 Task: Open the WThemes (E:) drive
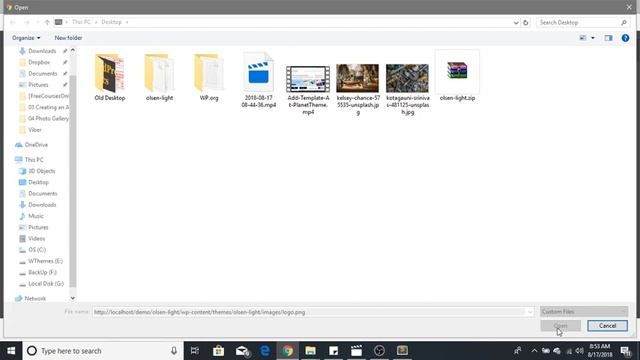45,261
